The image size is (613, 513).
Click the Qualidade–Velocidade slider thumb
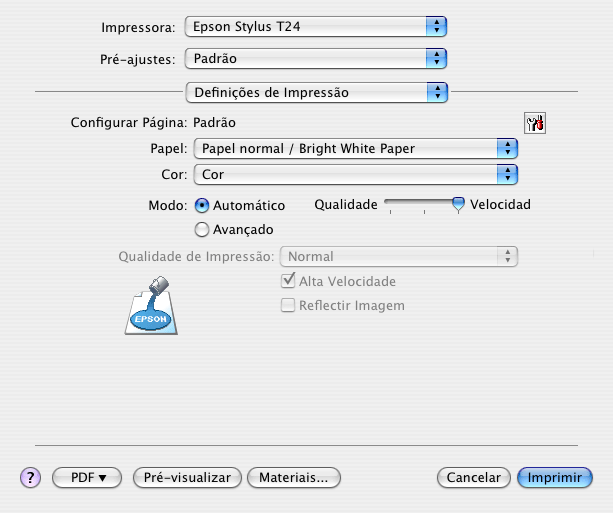click(458, 204)
